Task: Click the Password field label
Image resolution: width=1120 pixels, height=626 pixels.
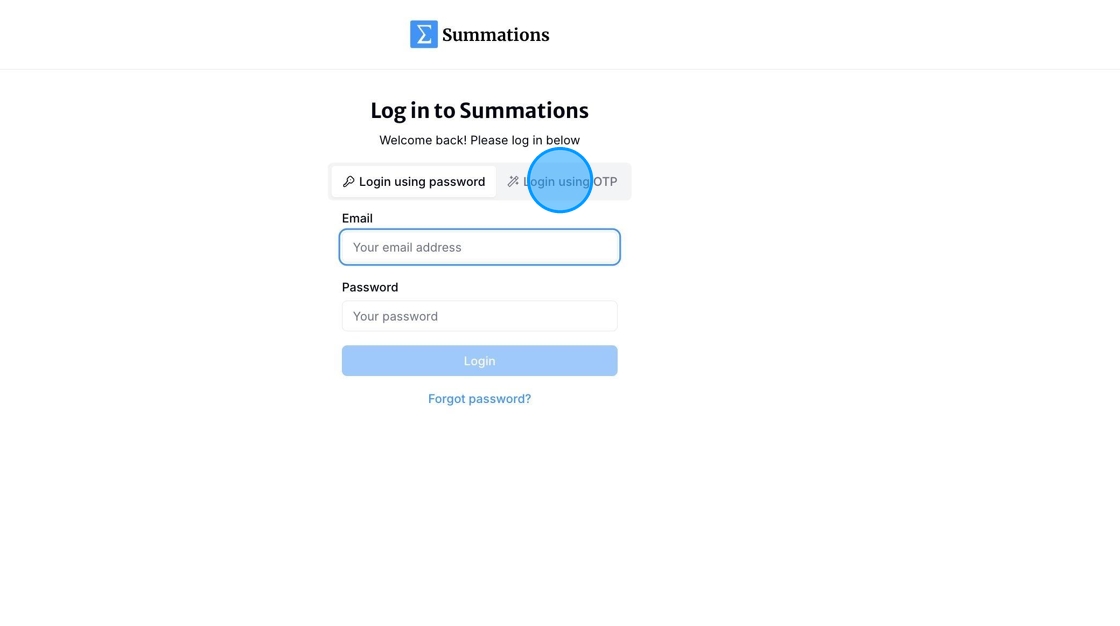Action: (x=370, y=287)
